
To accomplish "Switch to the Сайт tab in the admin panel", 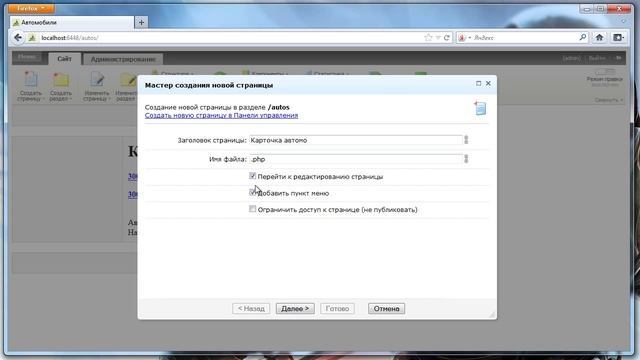I will (x=64, y=59).
